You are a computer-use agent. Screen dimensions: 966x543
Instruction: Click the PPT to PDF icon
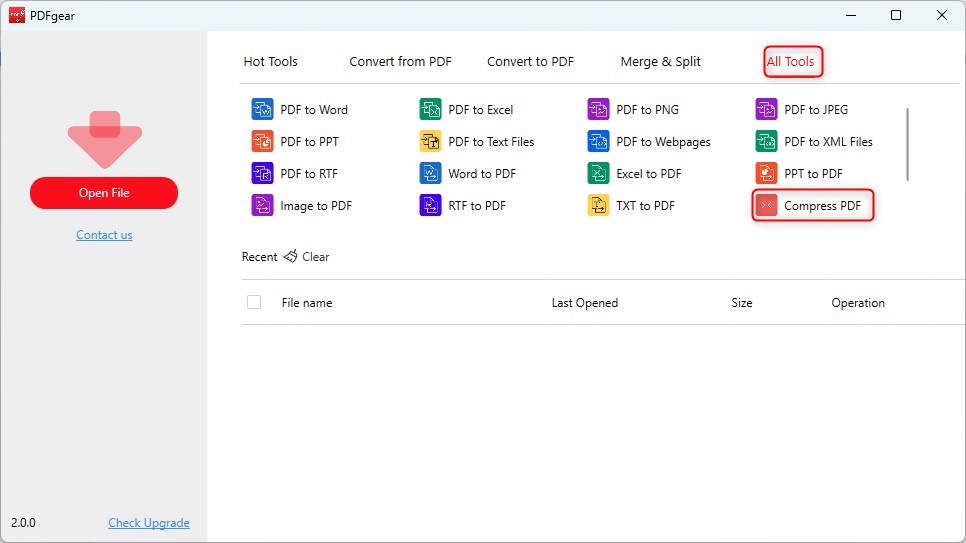coord(766,174)
